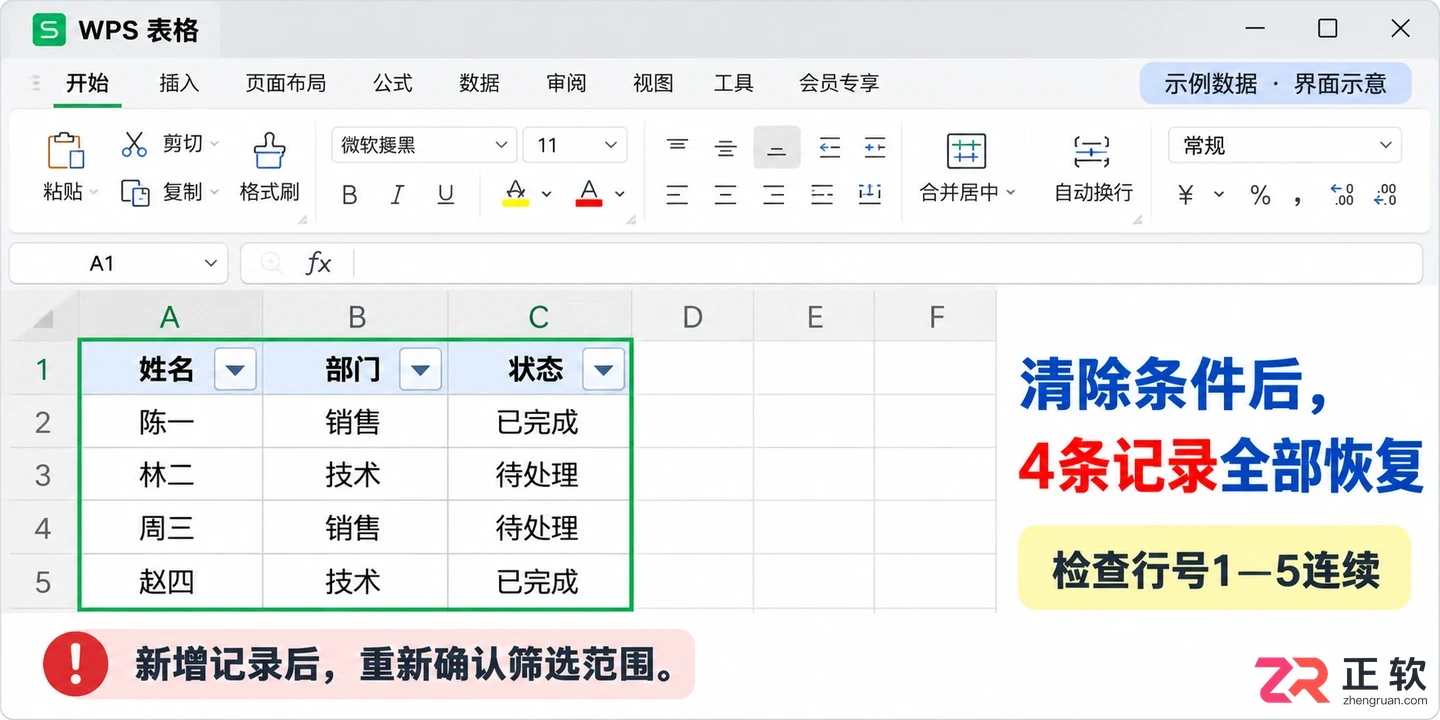This screenshot has width=1440, height=720.
Task: Align text to vertical middle
Action: 726,148
